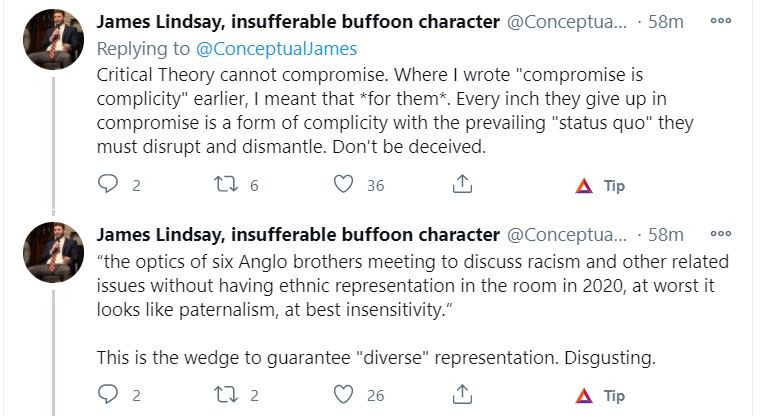Retweet the Anglo brothers quote tweet
Viewport: 766px width, 416px height.
click(x=226, y=395)
